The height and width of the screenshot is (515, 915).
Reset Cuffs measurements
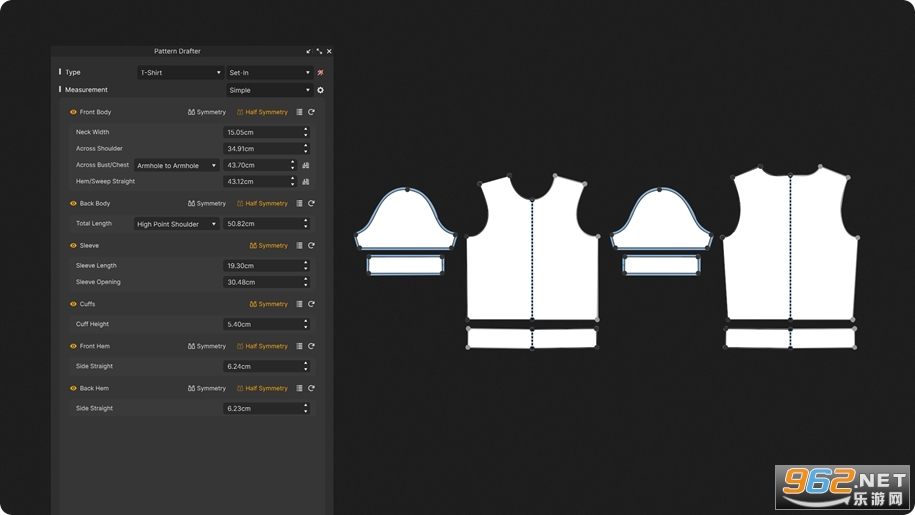pyautogui.click(x=312, y=304)
